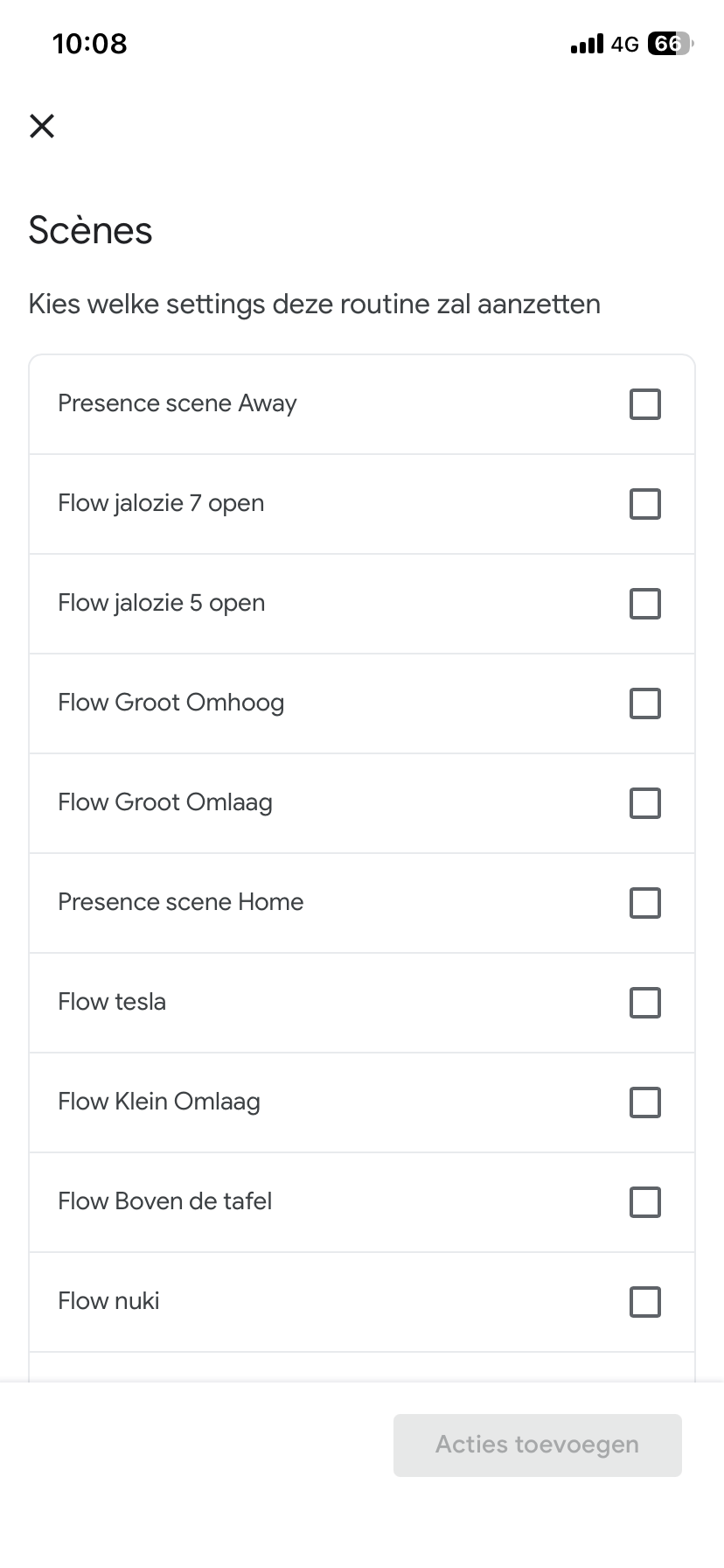This screenshot has width=724, height=1568.
Task: Tap the Flow Boven de tafel label
Action: [164, 1201]
